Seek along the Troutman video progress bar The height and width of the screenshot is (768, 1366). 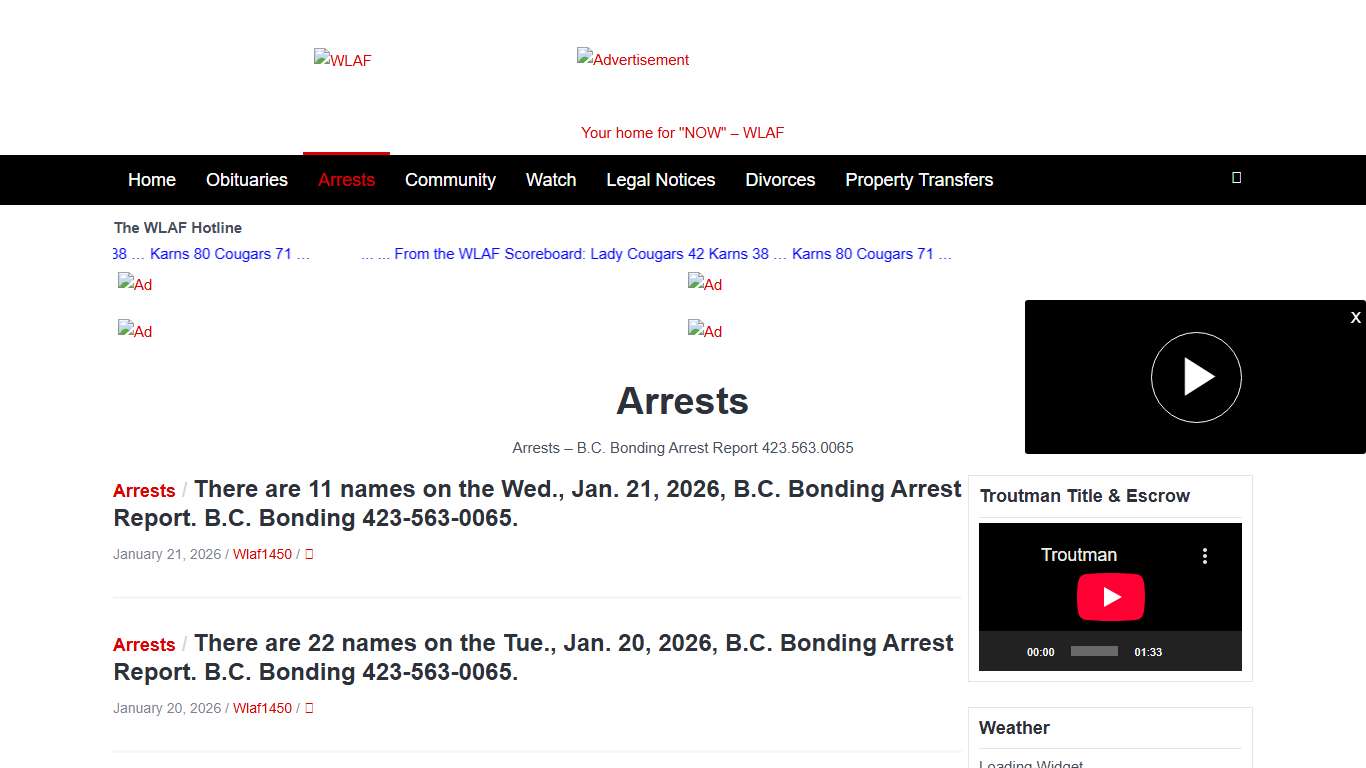pyautogui.click(x=1093, y=651)
